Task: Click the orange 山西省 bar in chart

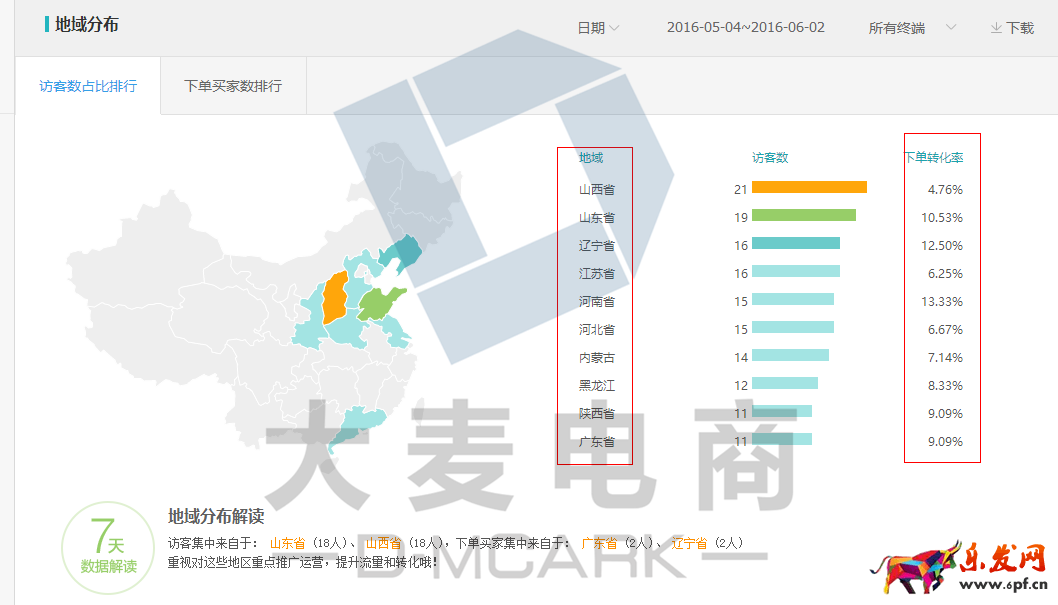Action: point(808,187)
